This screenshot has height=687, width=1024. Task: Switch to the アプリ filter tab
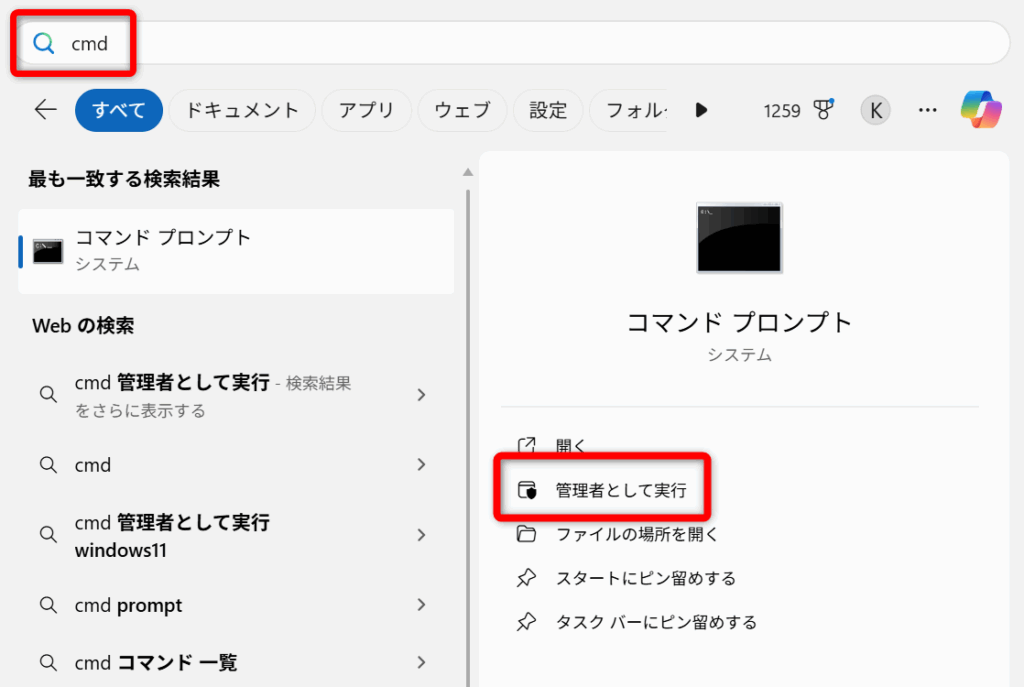366,110
